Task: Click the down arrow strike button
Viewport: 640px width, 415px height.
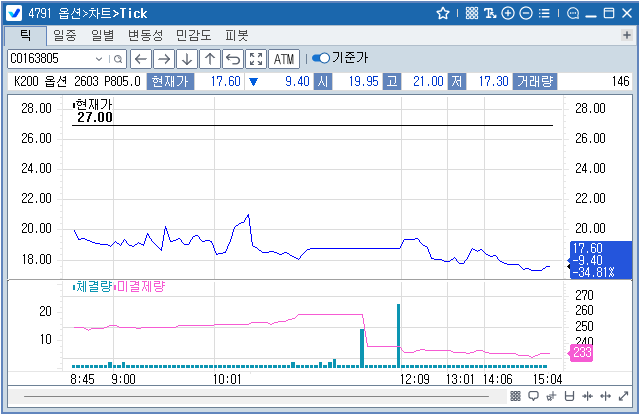Action: tap(187, 58)
